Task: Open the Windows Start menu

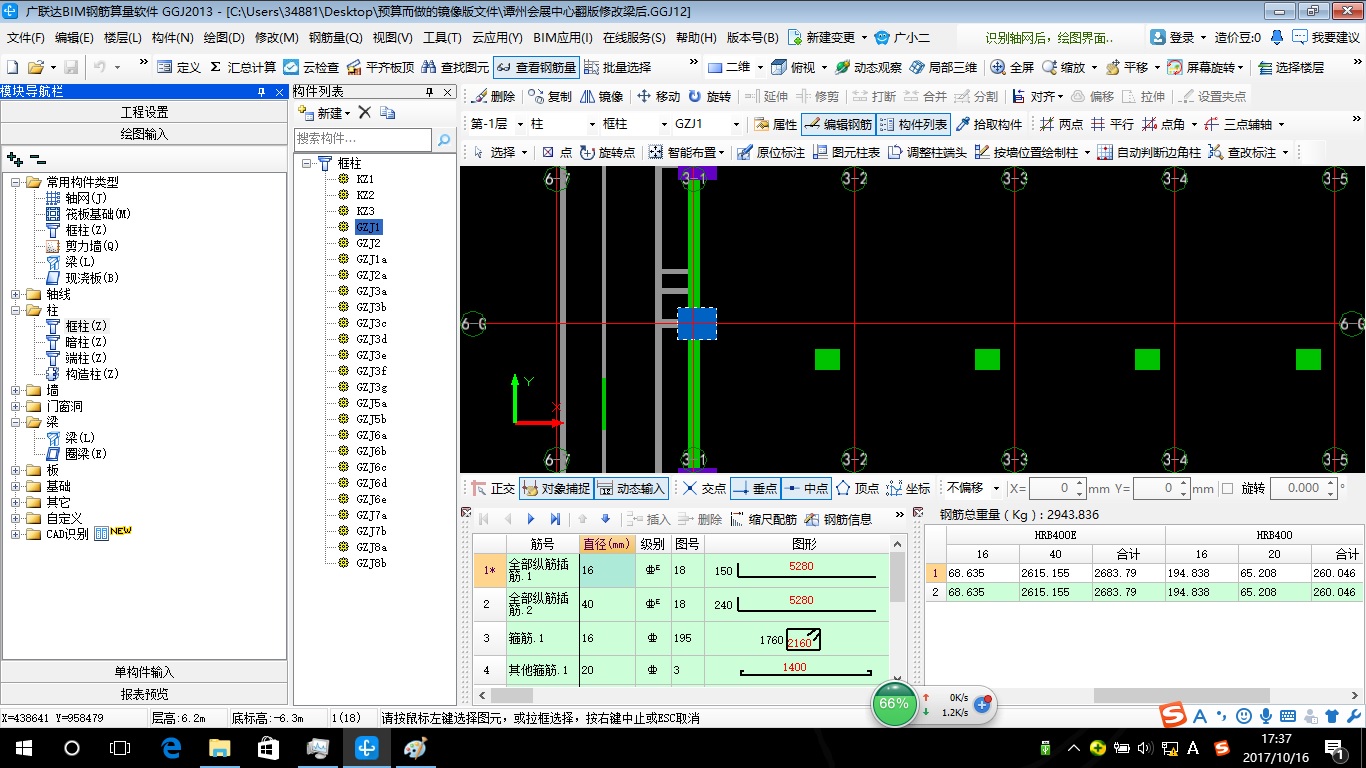Action: [x=23, y=747]
